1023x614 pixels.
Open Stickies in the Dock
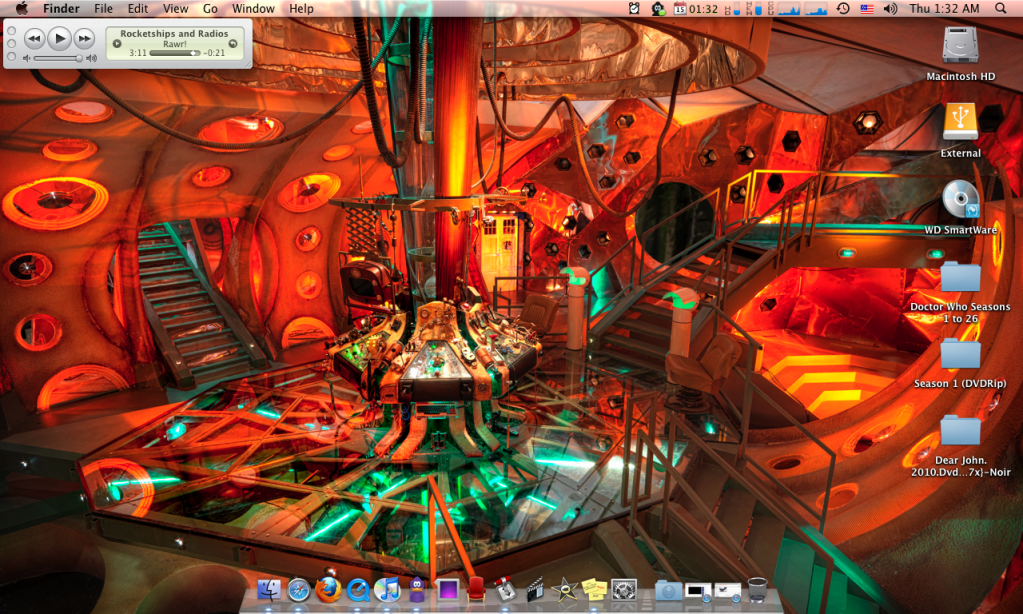594,590
